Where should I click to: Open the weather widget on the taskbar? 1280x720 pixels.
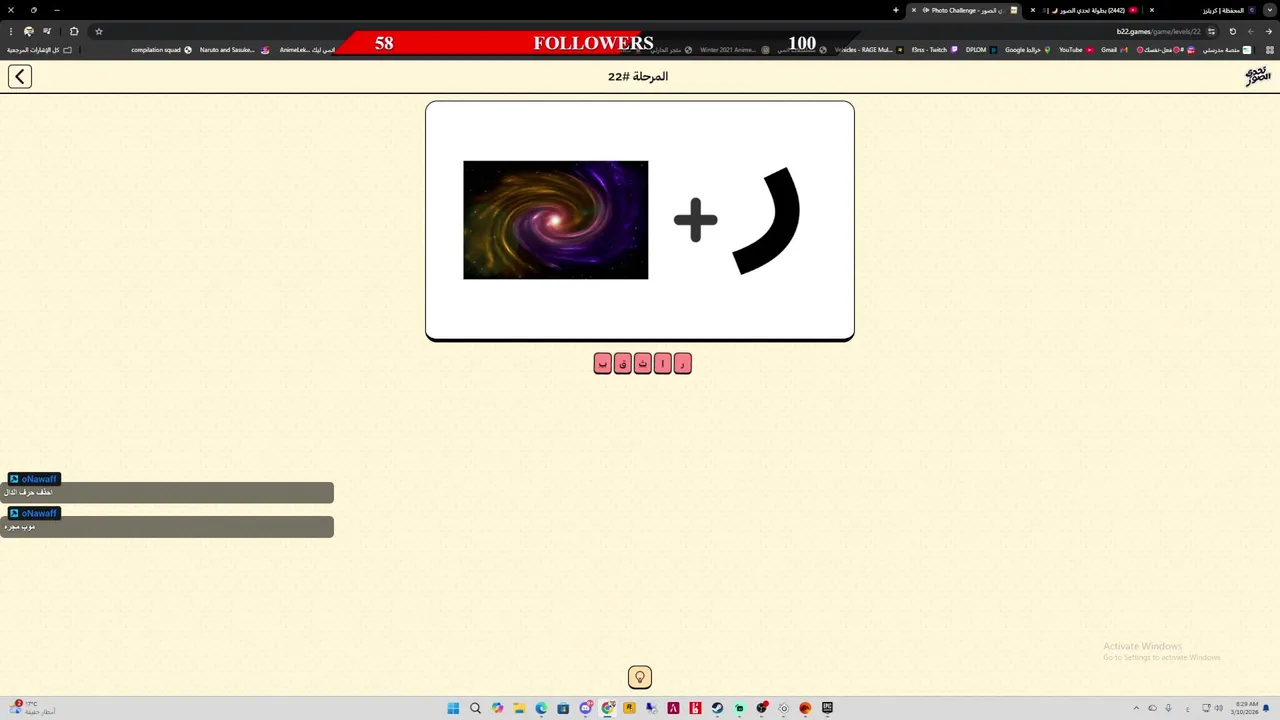tap(30, 708)
